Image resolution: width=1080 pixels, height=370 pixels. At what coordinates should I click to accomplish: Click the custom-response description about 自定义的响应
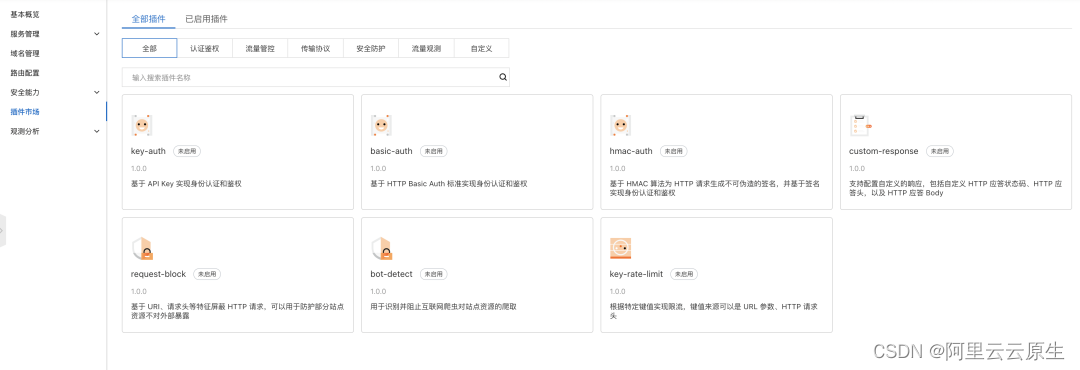tap(956, 188)
